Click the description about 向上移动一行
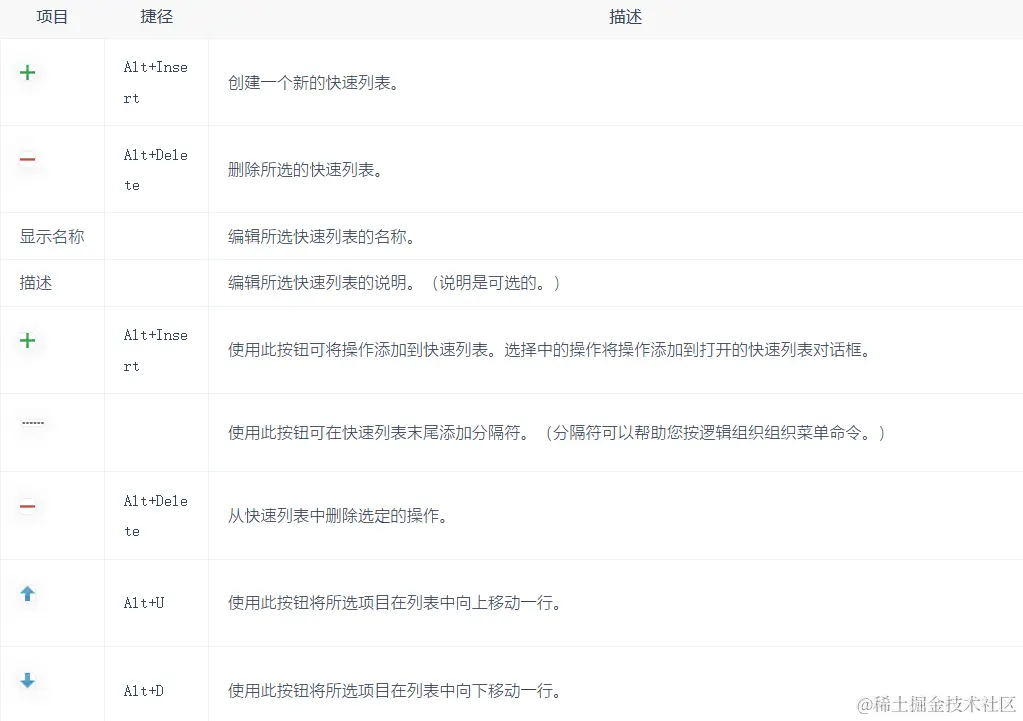 395,603
